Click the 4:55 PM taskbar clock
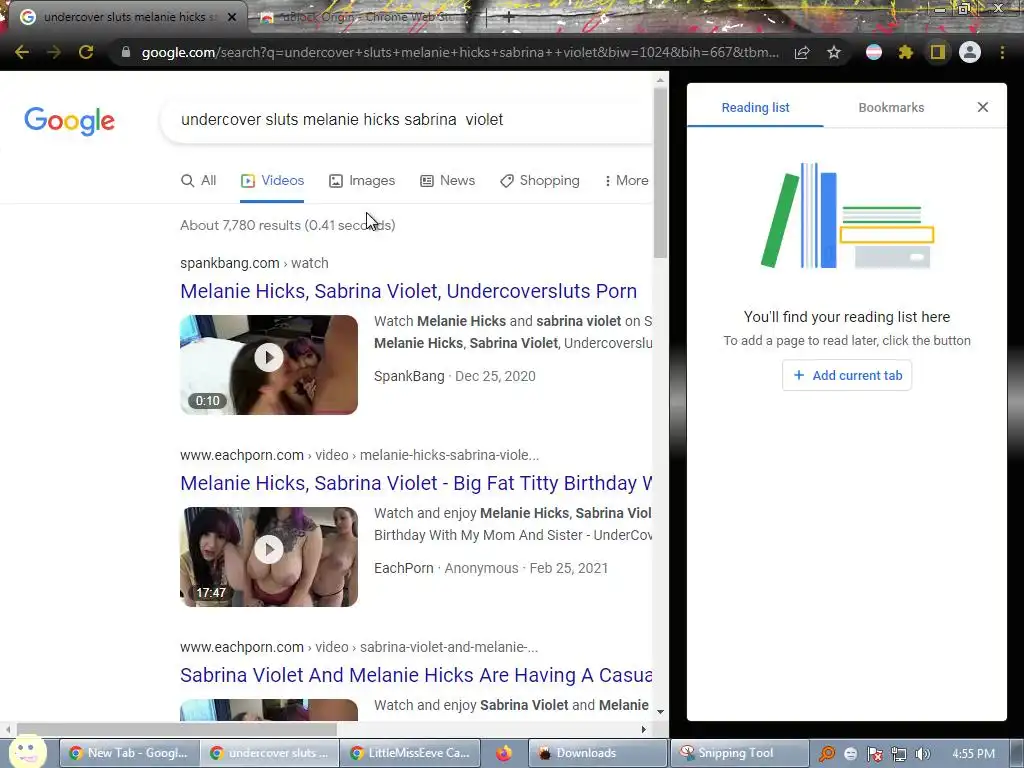The width and height of the screenshot is (1024, 768). [973, 754]
